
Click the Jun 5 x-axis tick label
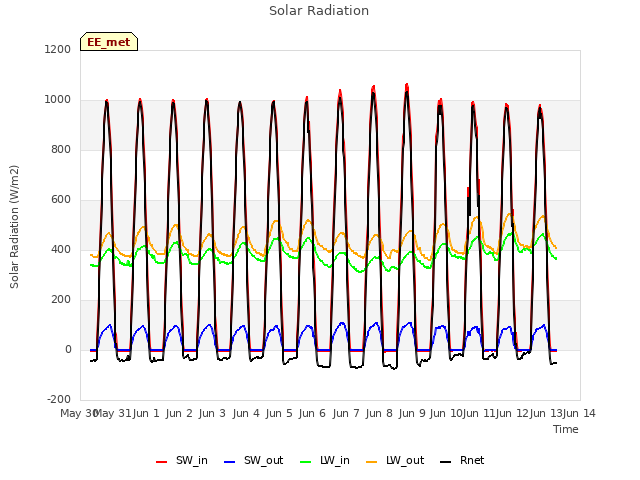[279, 413]
